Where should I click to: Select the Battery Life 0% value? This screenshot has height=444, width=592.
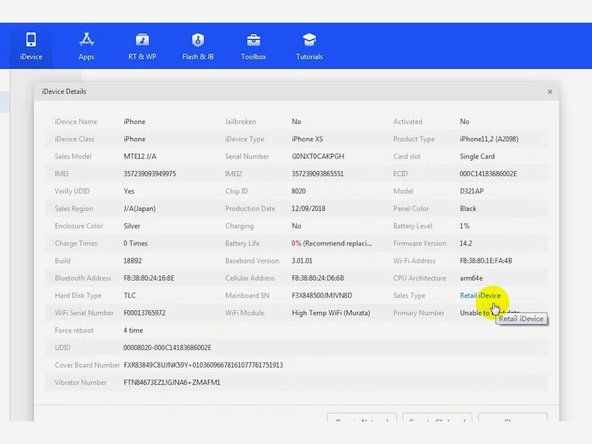click(x=296, y=243)
